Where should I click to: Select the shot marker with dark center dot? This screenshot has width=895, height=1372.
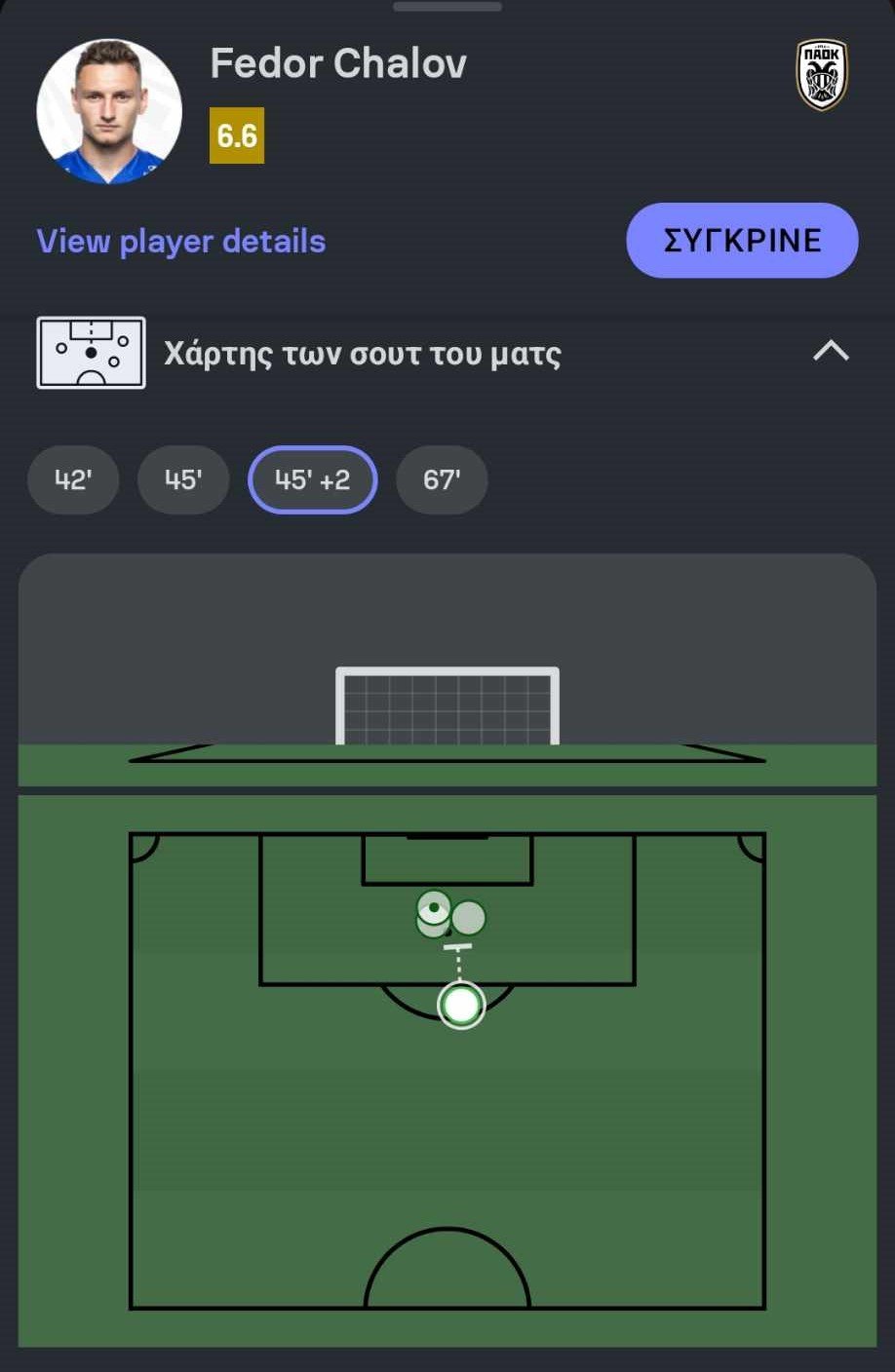tap(434, 905)
